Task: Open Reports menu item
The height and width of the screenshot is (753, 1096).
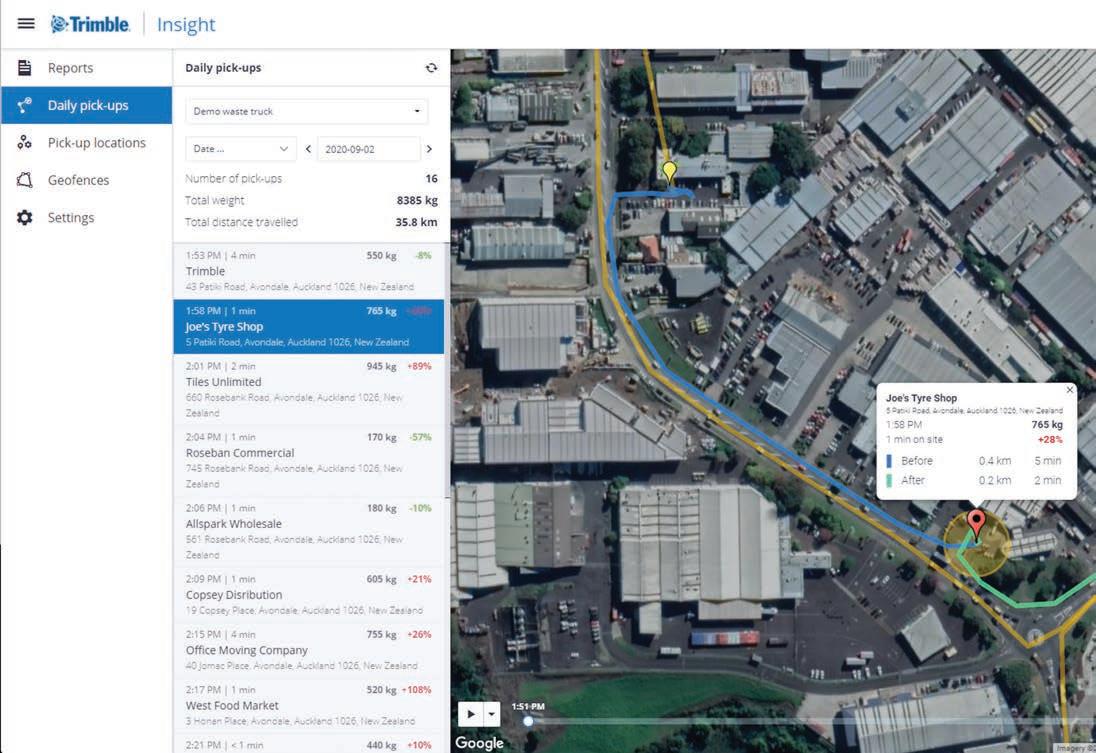Action: 86,68
